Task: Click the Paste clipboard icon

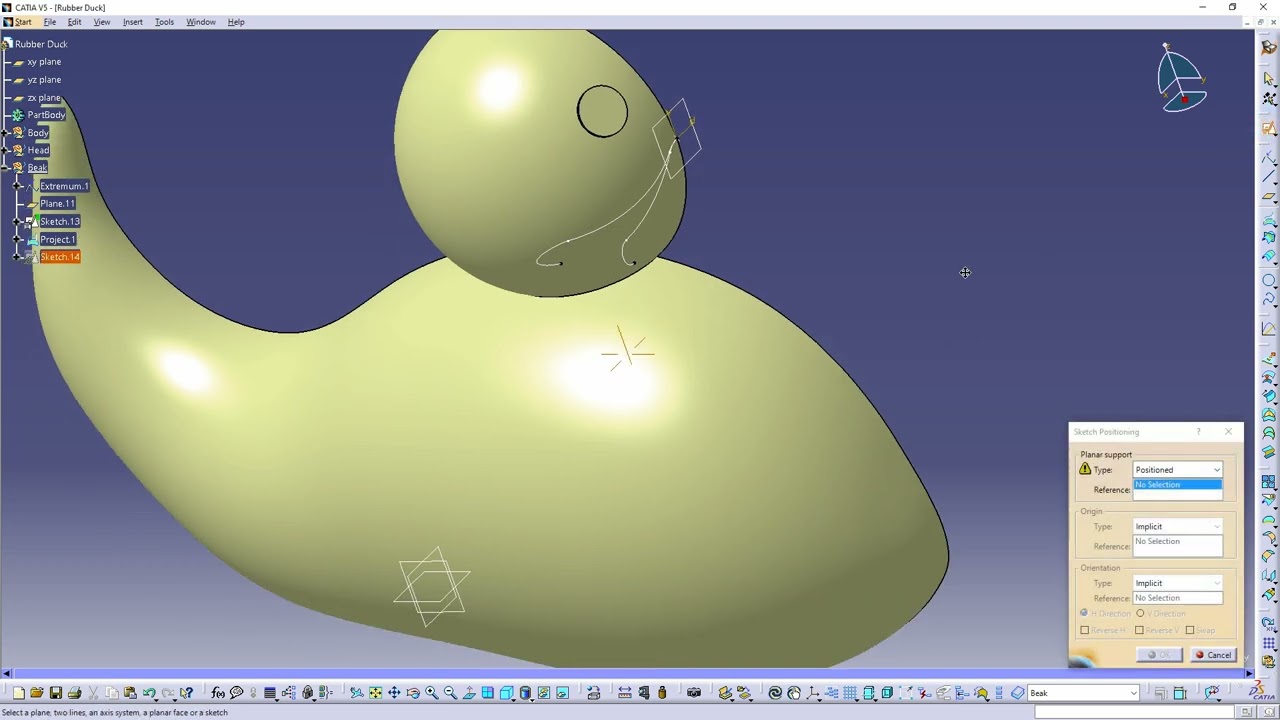Action: 130,693
